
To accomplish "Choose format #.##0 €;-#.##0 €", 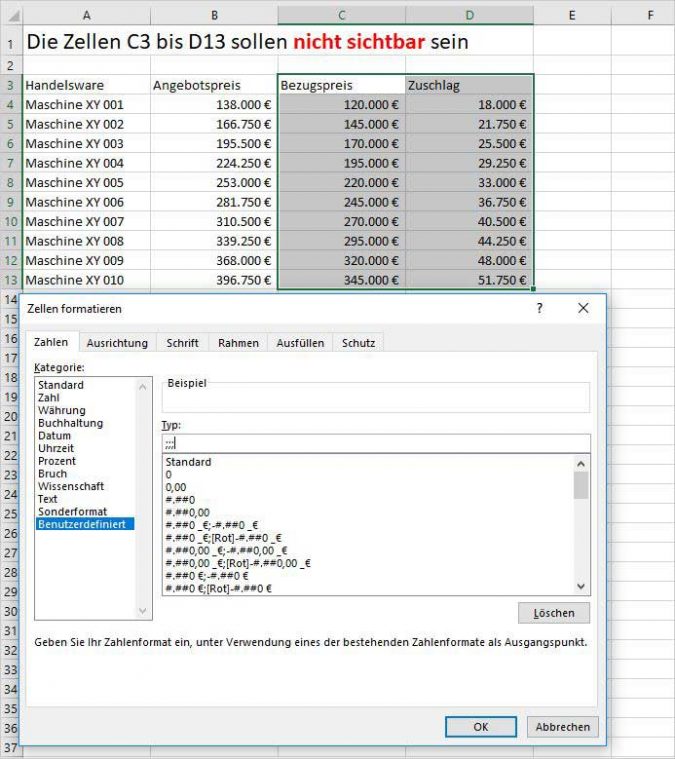I will click(207, 576).
